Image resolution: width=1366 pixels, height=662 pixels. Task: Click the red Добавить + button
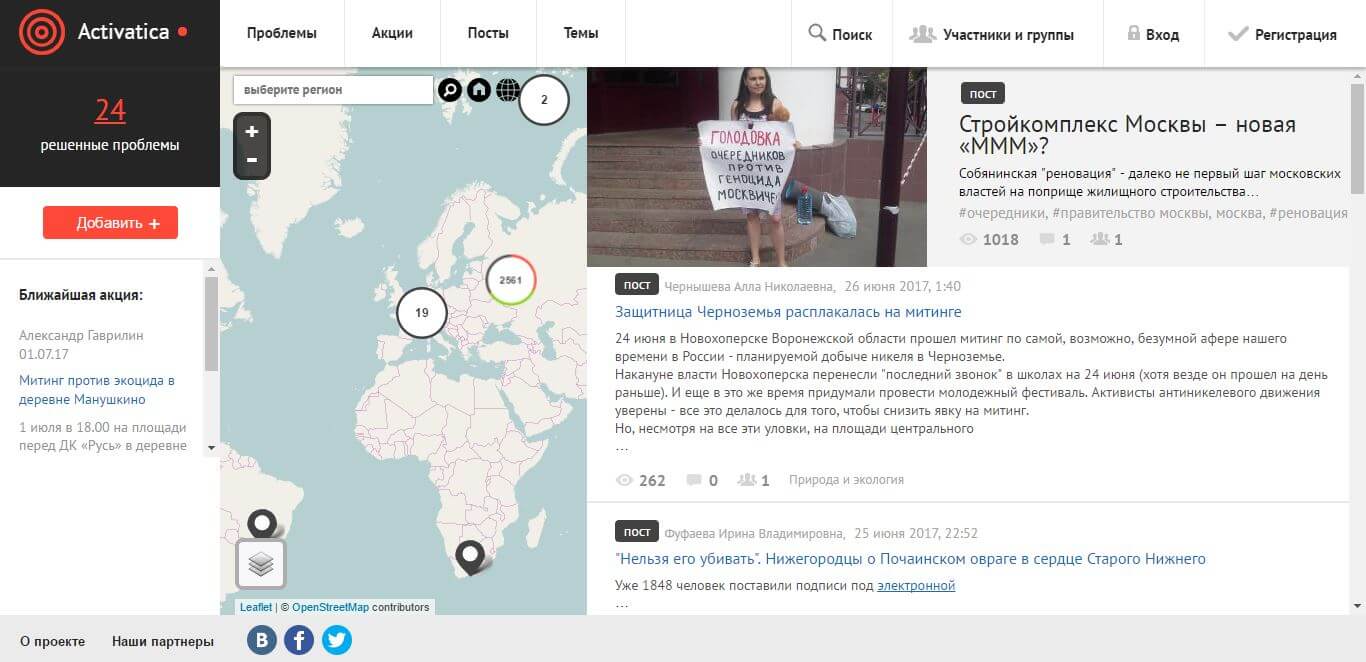click(110, 223)
